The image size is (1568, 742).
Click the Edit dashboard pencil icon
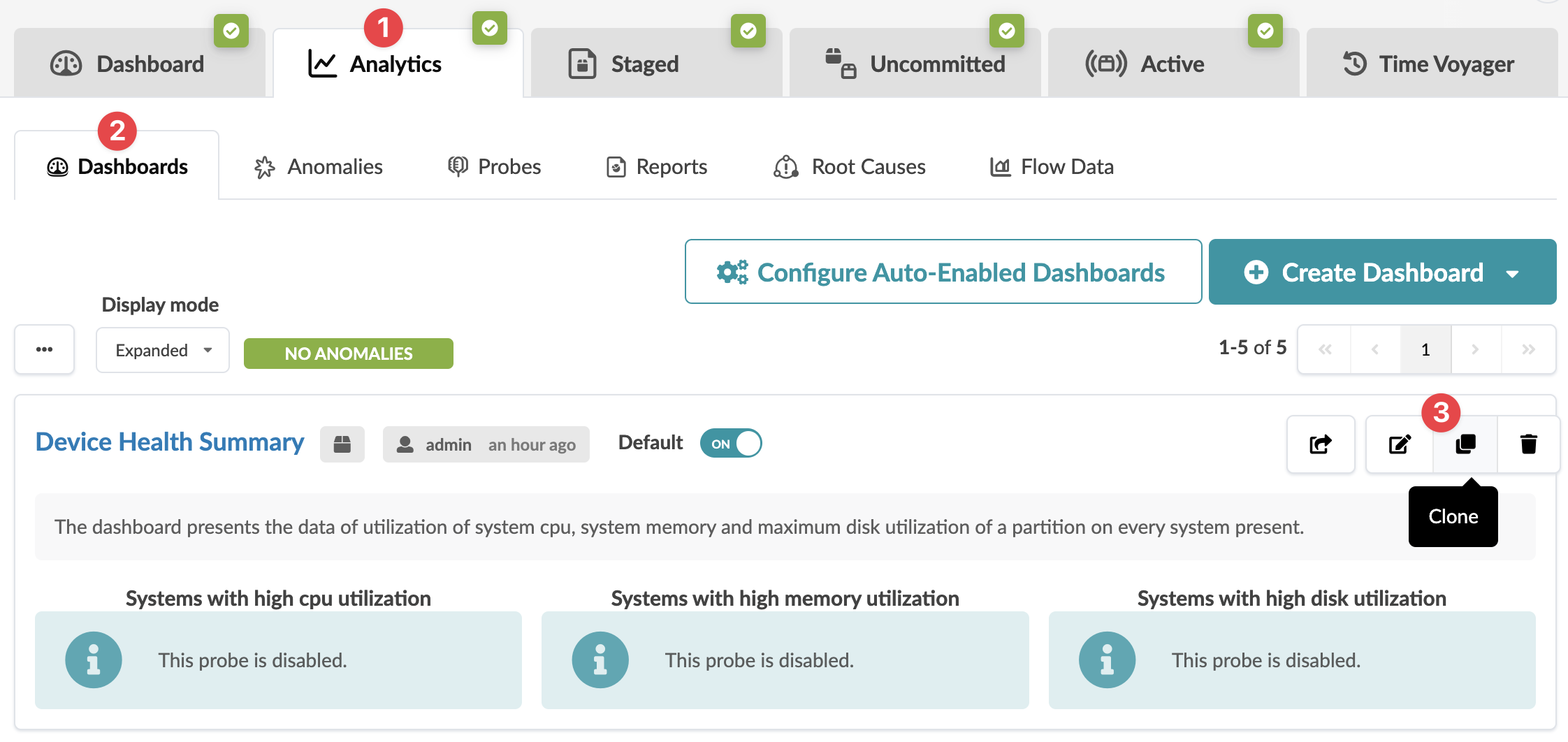pos(1400,444)
